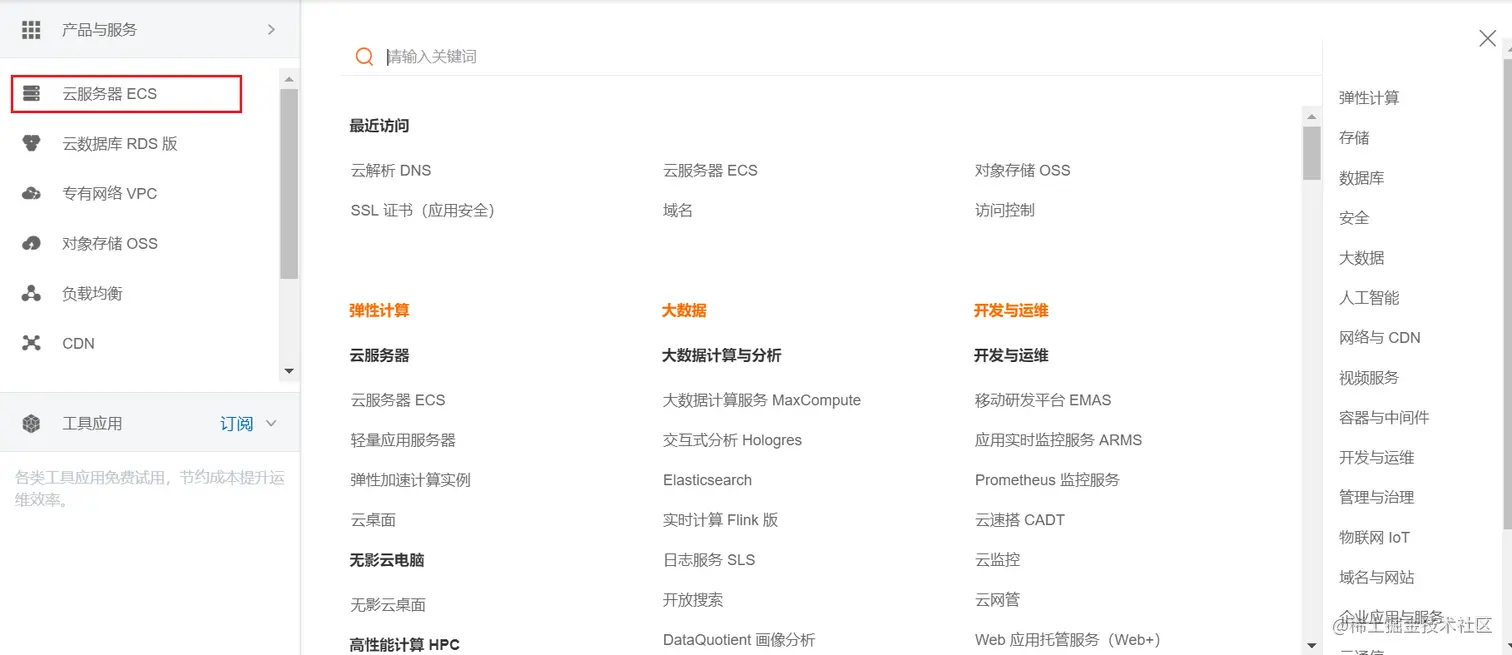Click the sidebar list scroll-up arrow

(289, 79)
